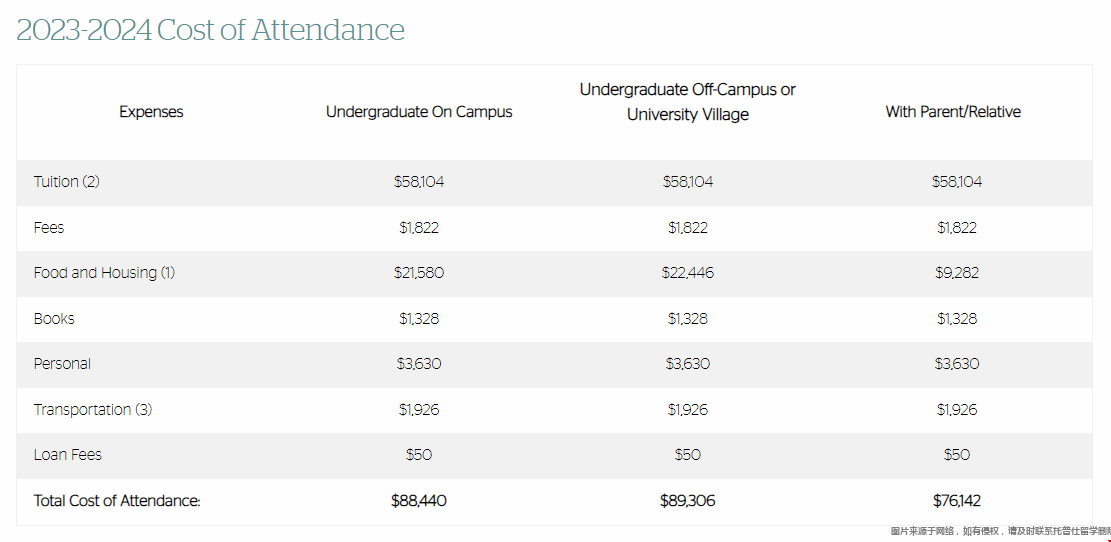Click the $21,580 food and housing value
The height and width of the screenshot is (542, 1111).
tap(419, 273)
